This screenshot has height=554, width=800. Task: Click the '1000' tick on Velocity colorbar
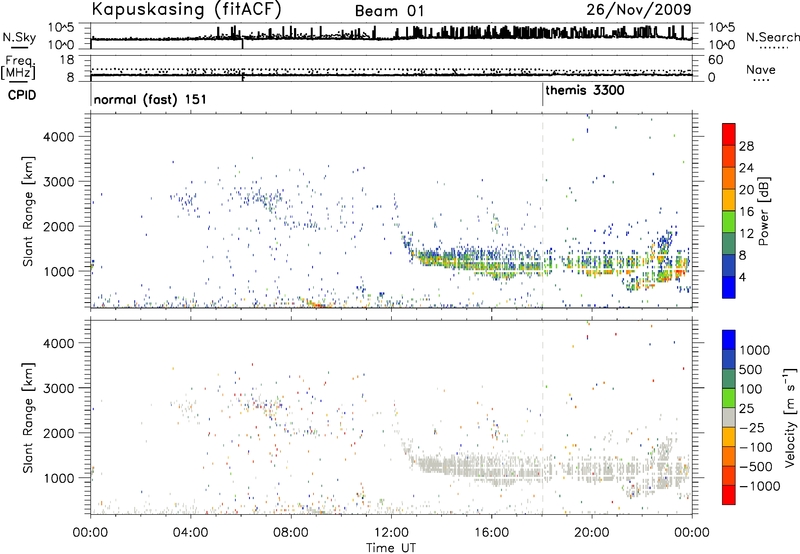(x=754, y=350)
